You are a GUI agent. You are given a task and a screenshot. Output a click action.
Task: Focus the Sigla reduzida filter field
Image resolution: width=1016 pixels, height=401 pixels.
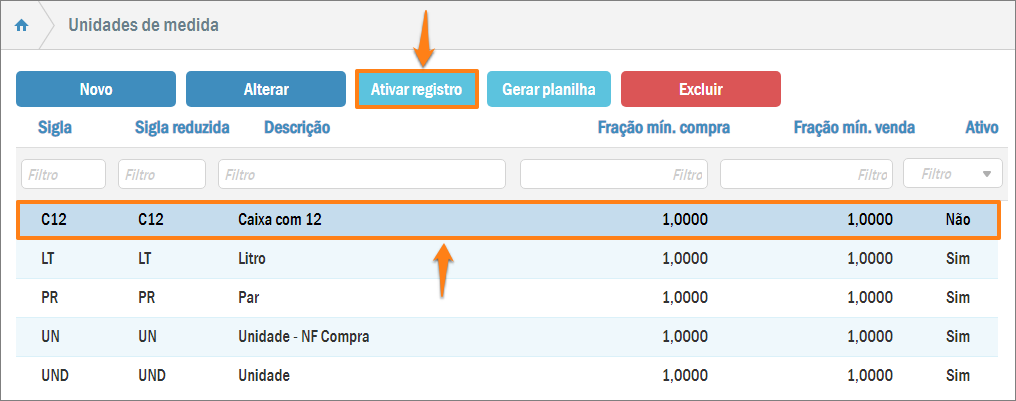[x=162, y=174]
